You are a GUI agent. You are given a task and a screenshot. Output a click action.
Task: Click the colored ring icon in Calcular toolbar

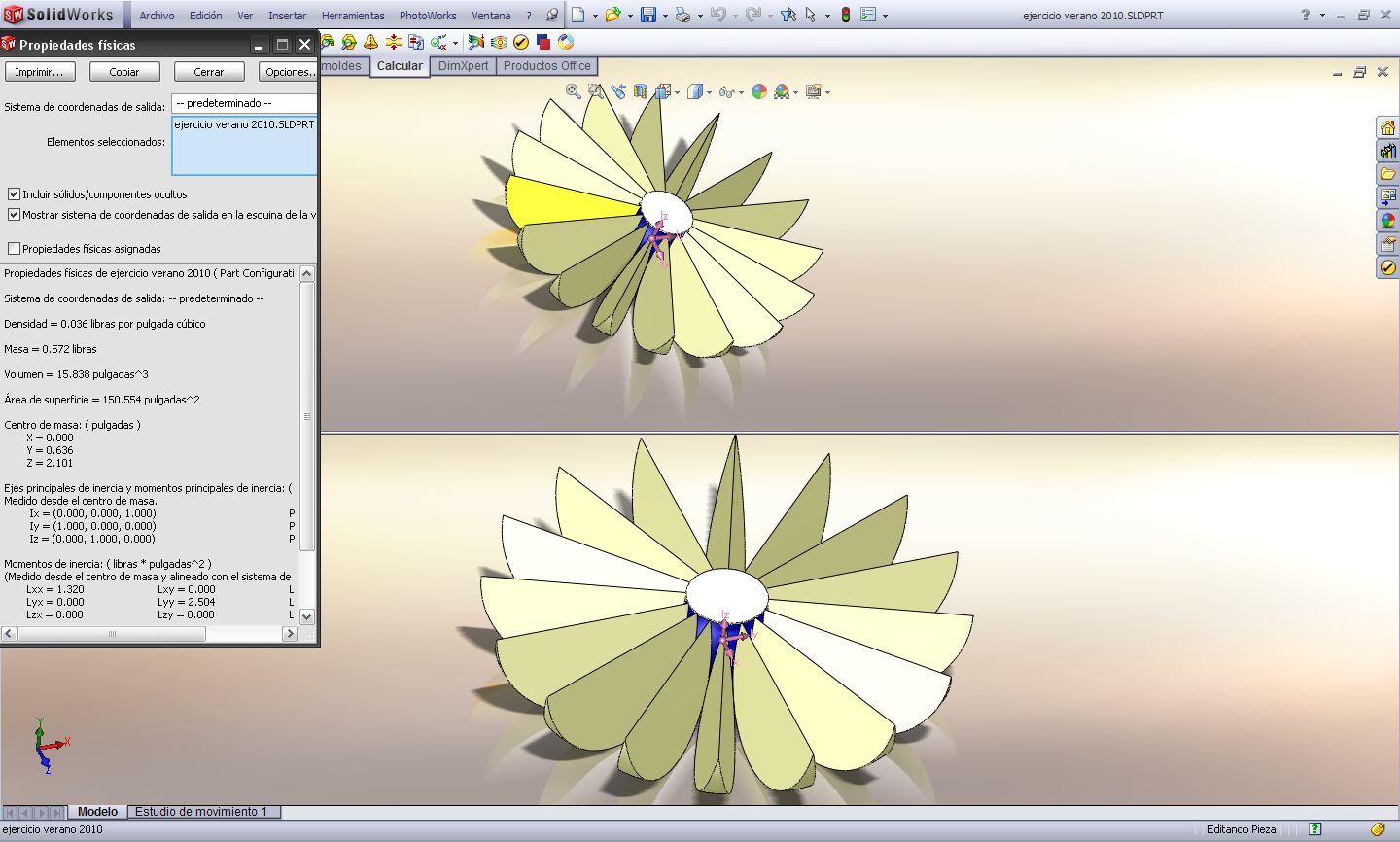(566, 42)
